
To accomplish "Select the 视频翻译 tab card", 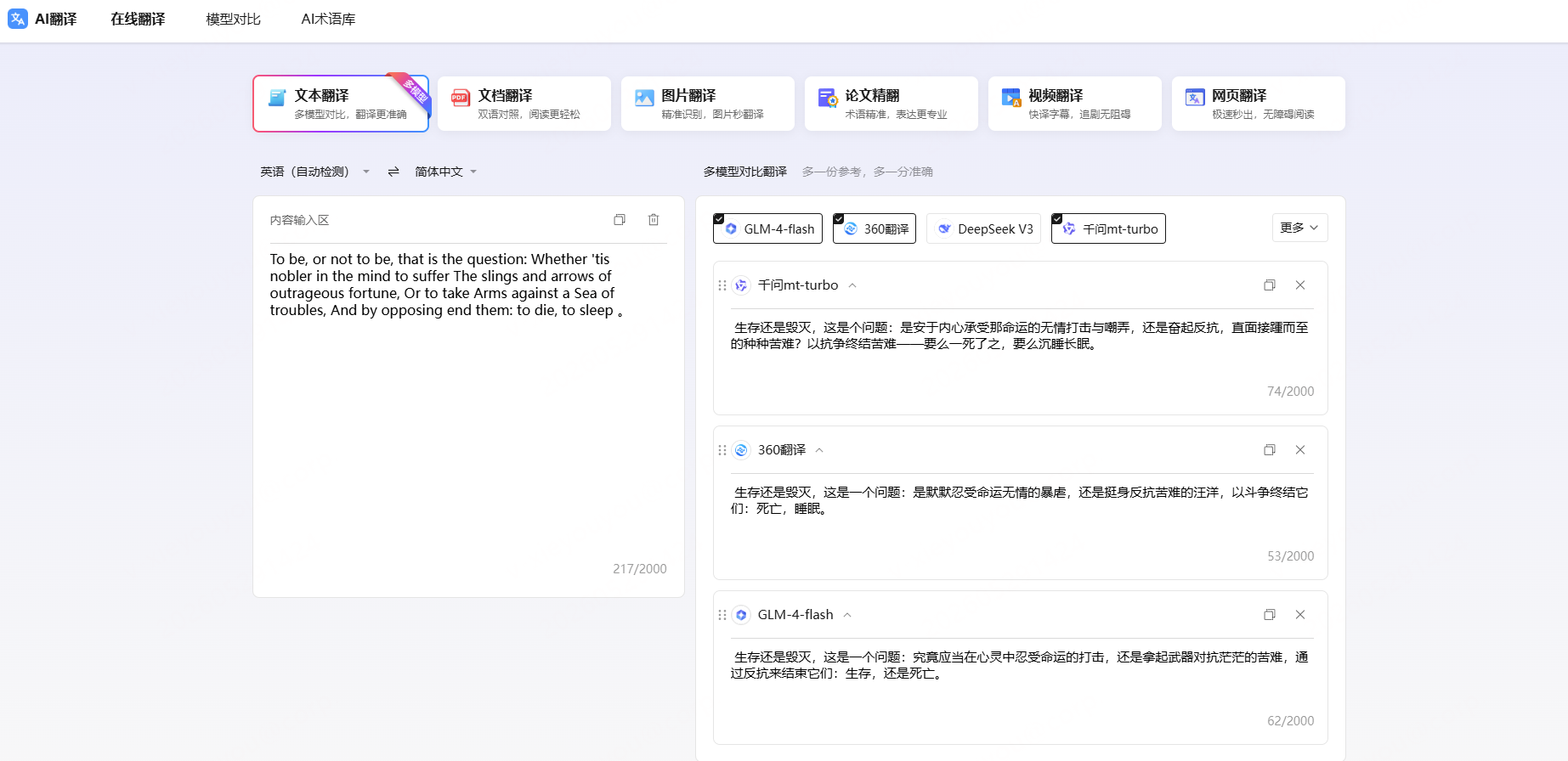I will 1075,104.
